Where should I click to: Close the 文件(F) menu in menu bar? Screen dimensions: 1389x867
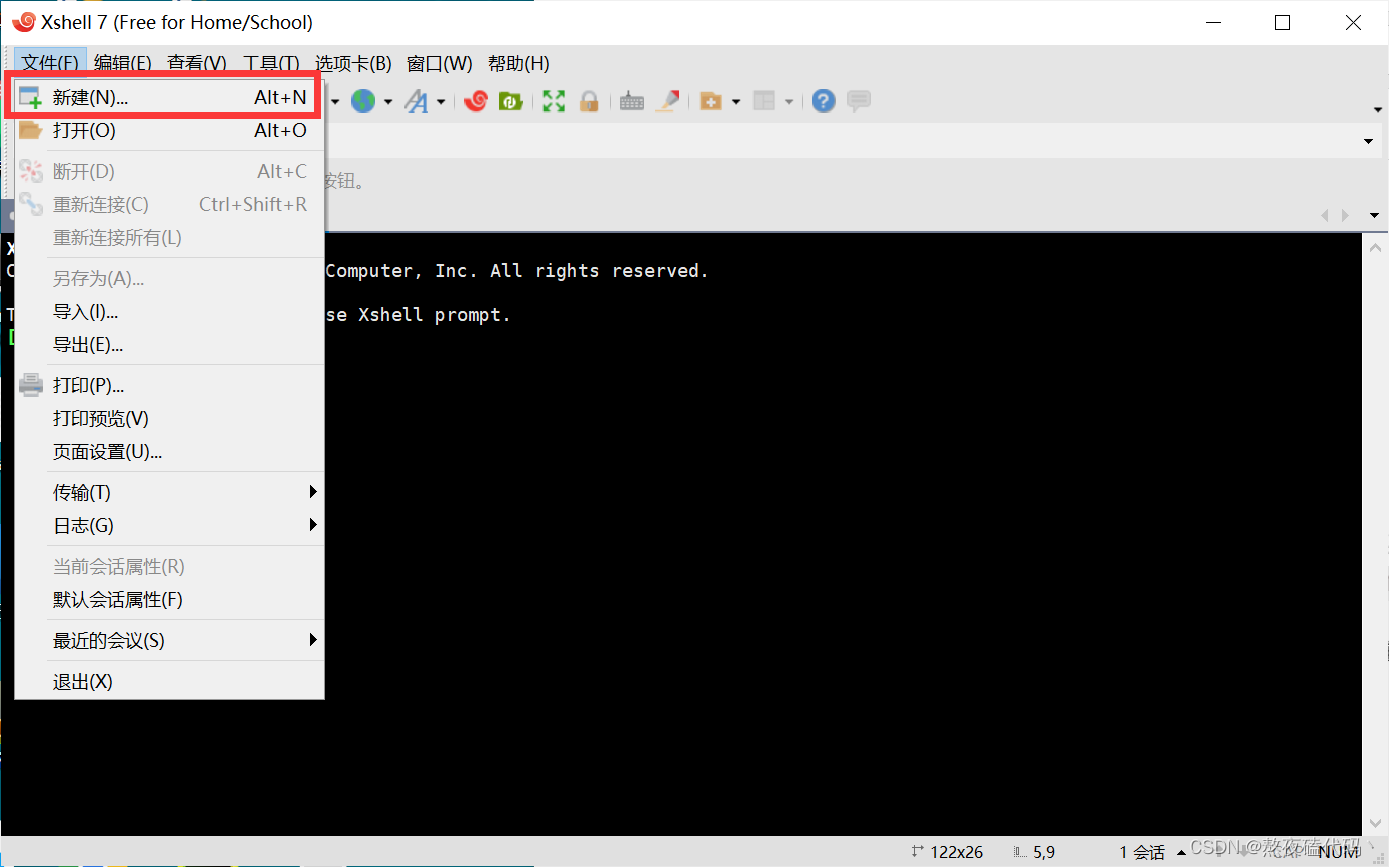tap(50, 63)
